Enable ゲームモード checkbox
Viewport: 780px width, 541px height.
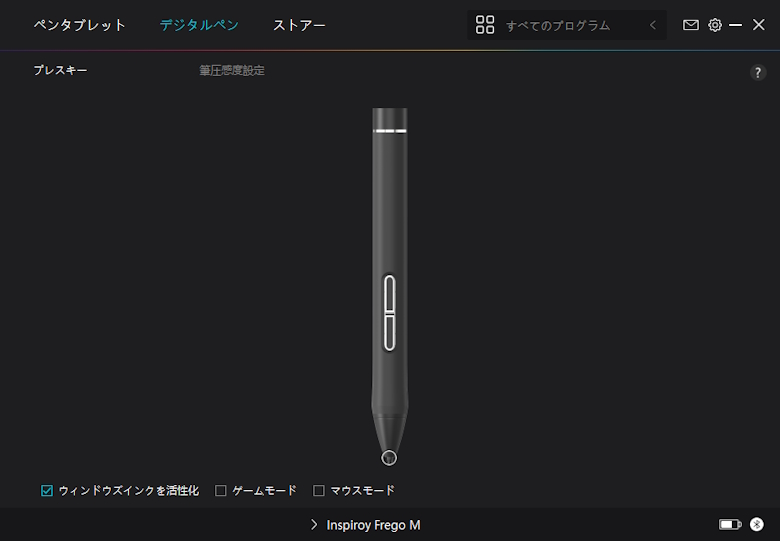[220, 491]
